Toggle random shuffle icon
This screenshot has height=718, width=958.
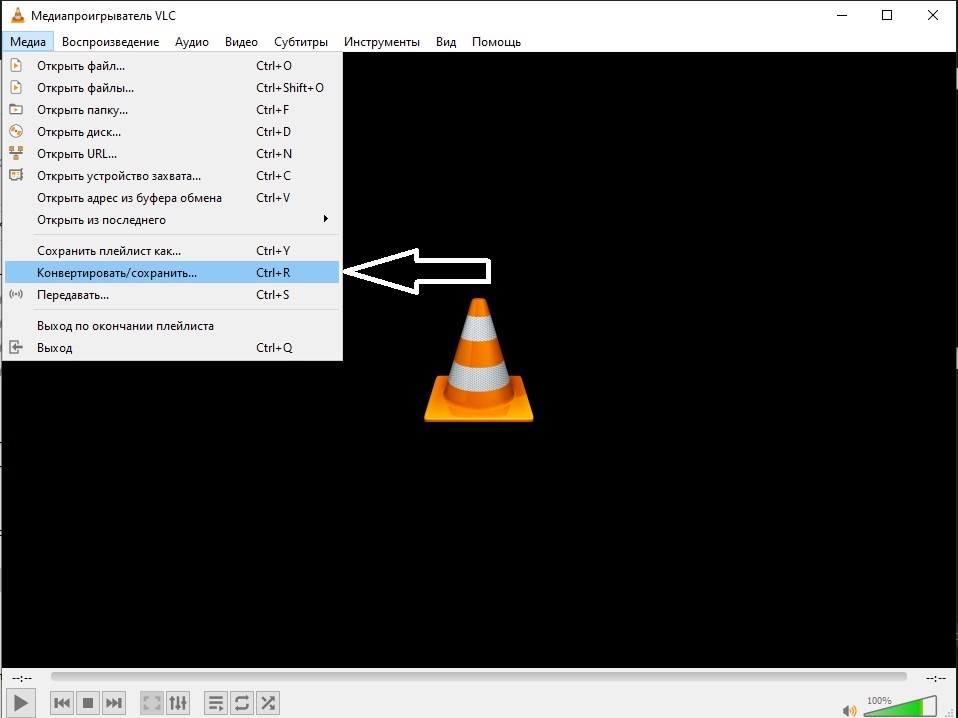pos(268,703)
